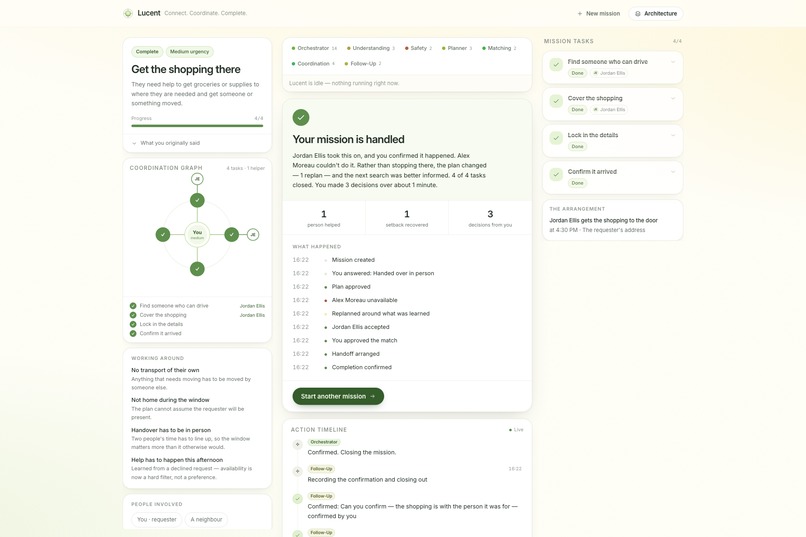Click the Start another mission button
806x537 pixels.
[338, 396]
